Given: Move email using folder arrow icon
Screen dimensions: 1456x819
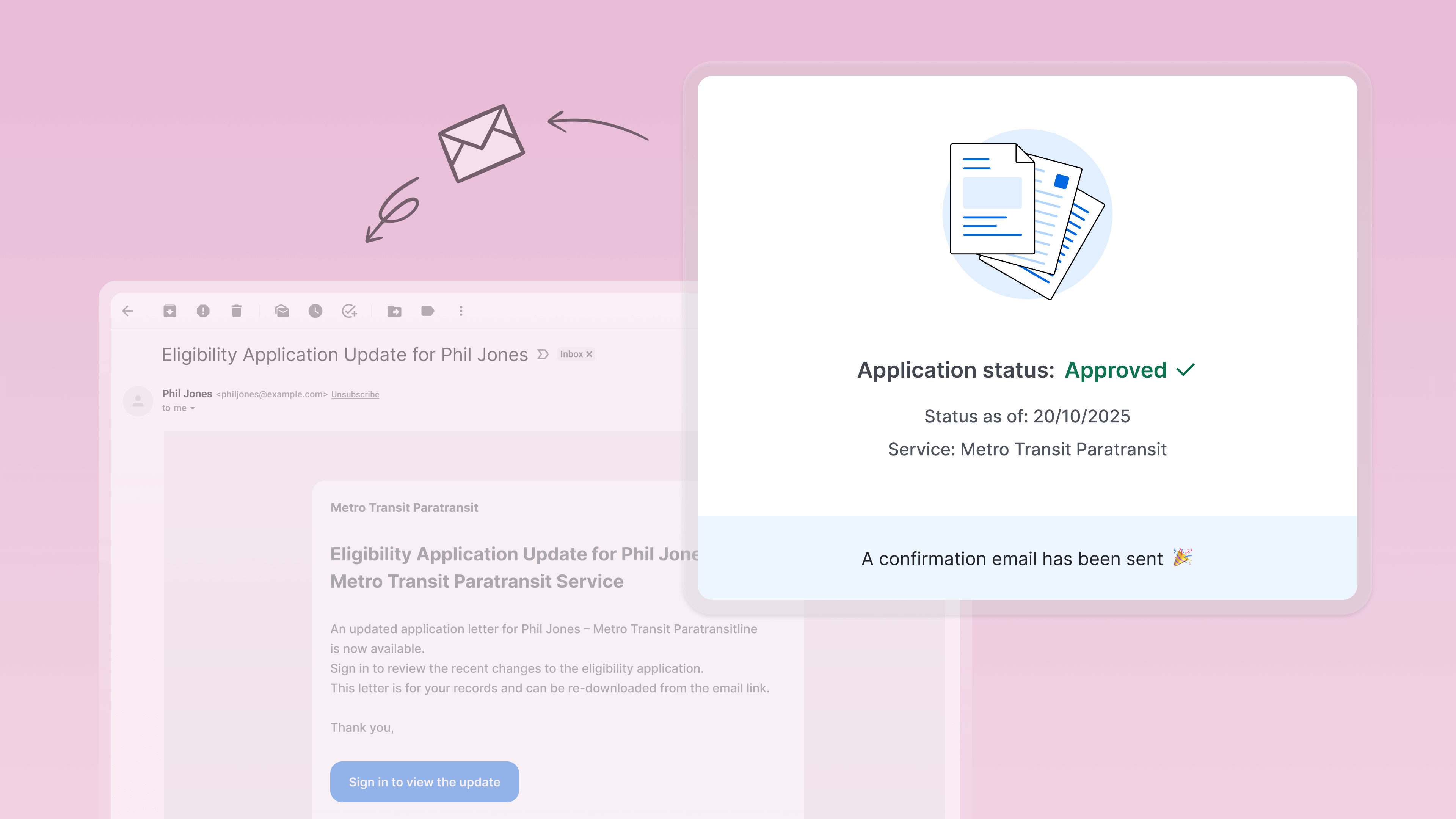Looking at the screenshot, I should click(x=394, y=311).
